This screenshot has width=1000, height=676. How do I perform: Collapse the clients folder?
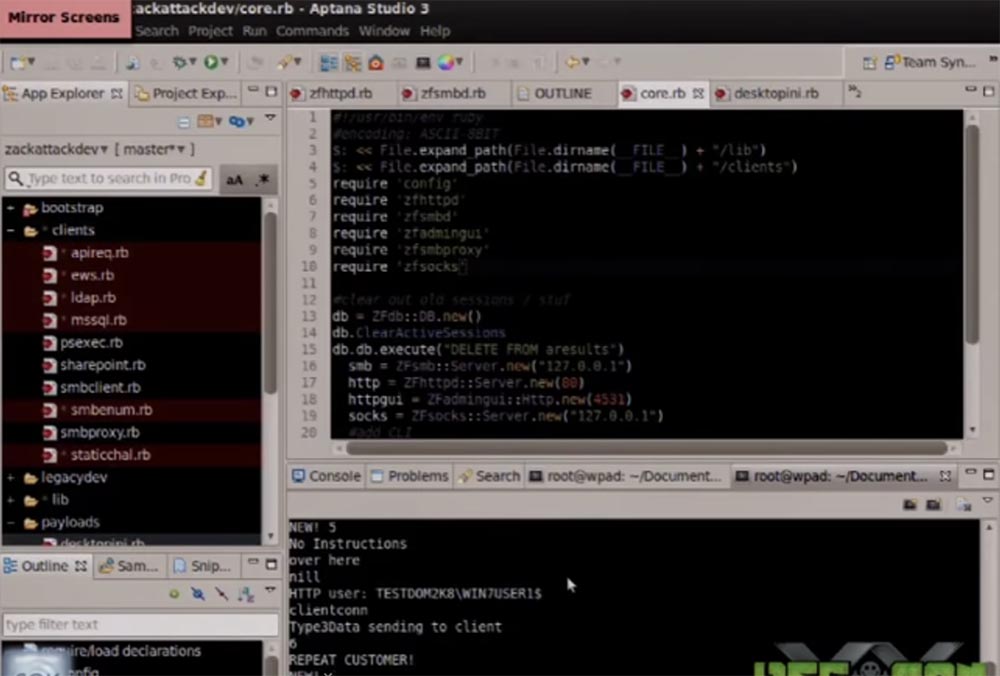click(11, 230)
